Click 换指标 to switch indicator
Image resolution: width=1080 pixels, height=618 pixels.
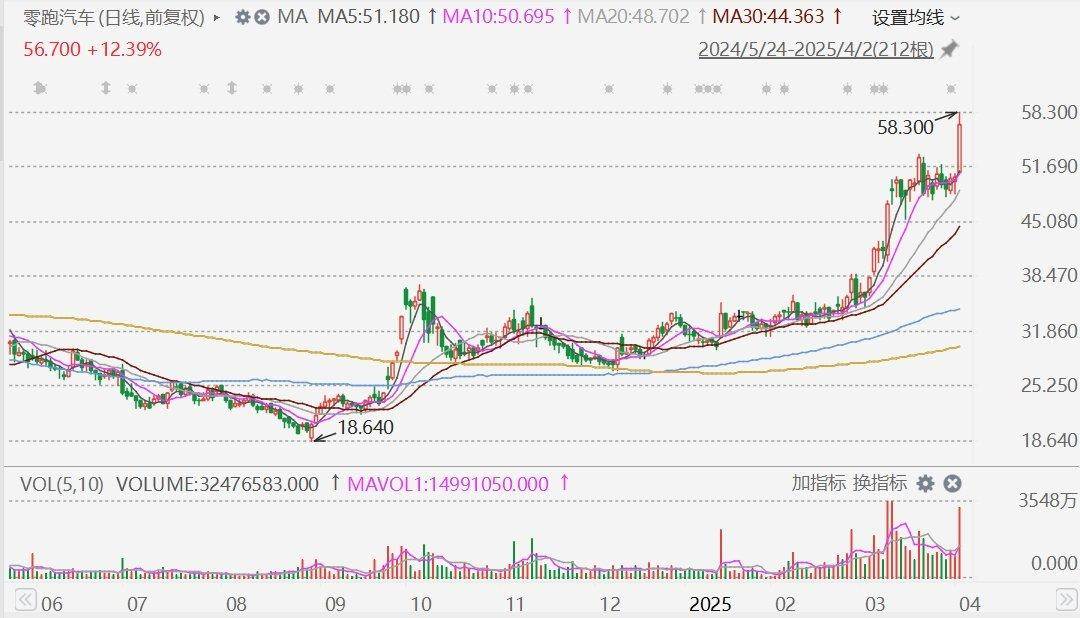(879, 483)
